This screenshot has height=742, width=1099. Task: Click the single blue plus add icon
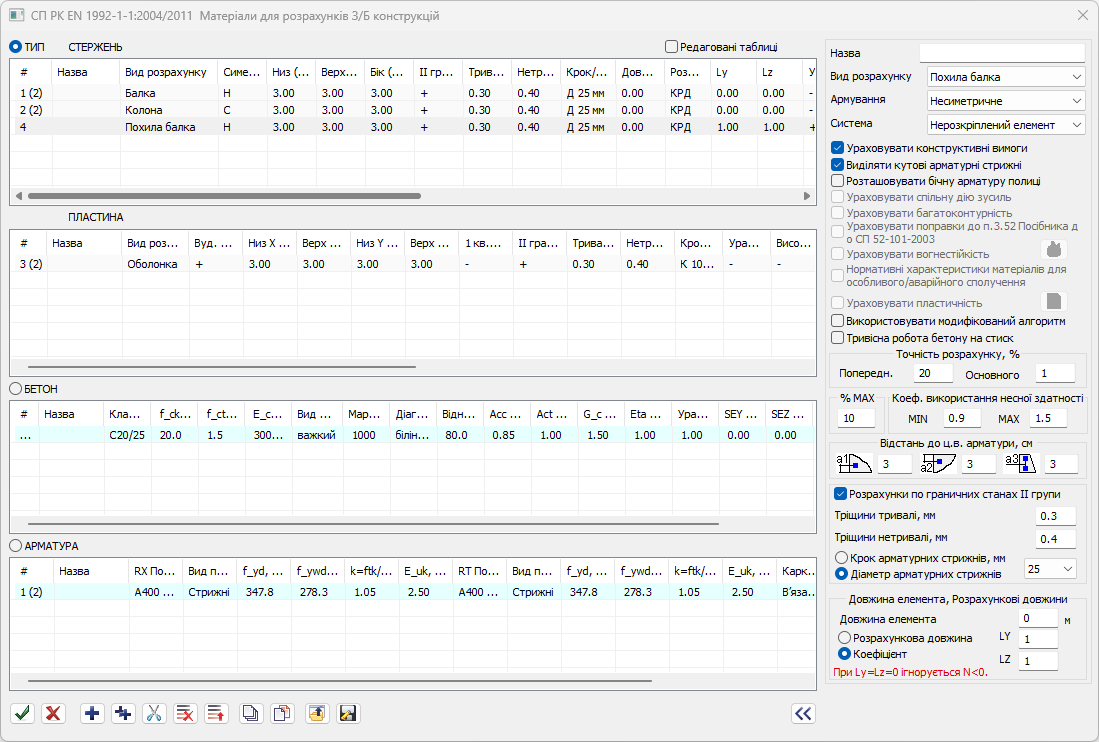point(92,713)
